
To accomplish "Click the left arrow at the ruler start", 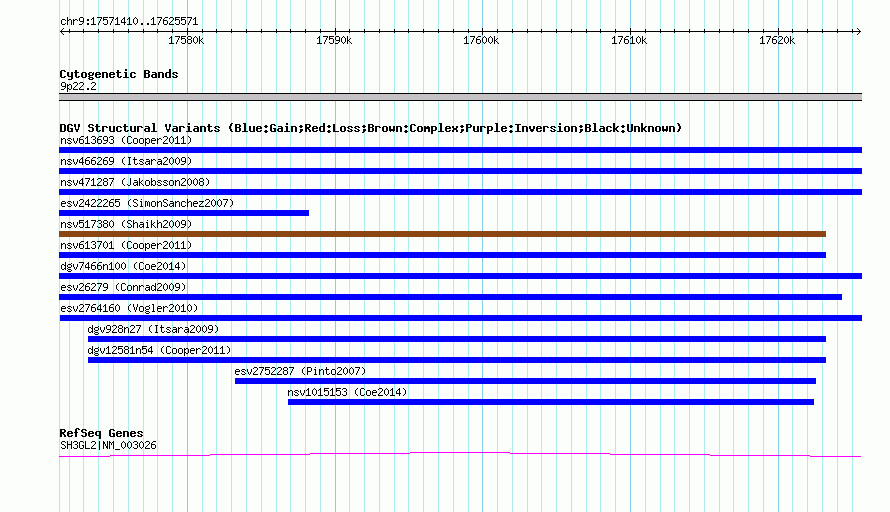I will pyautogui.click(x=62, y=32).
